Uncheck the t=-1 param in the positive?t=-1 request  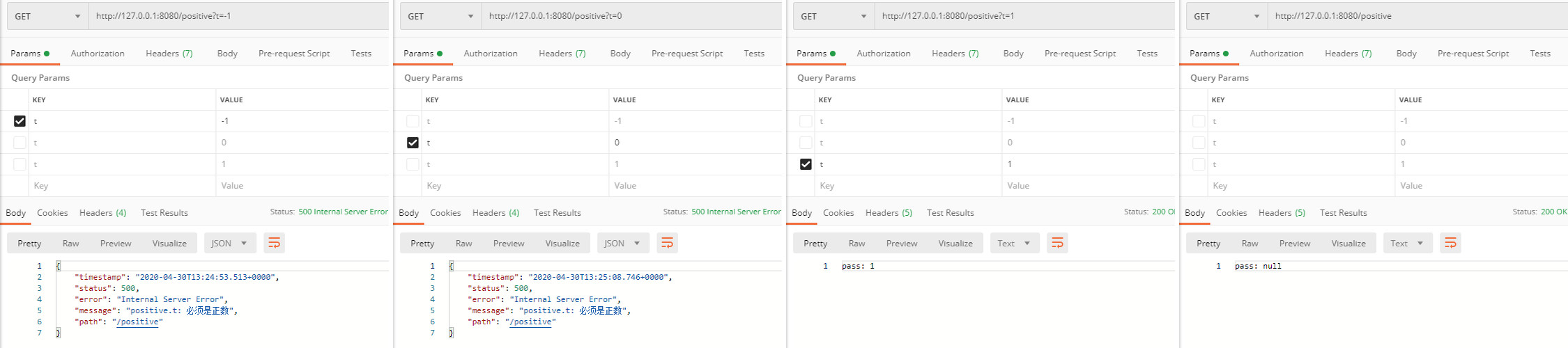pos(20,121)
